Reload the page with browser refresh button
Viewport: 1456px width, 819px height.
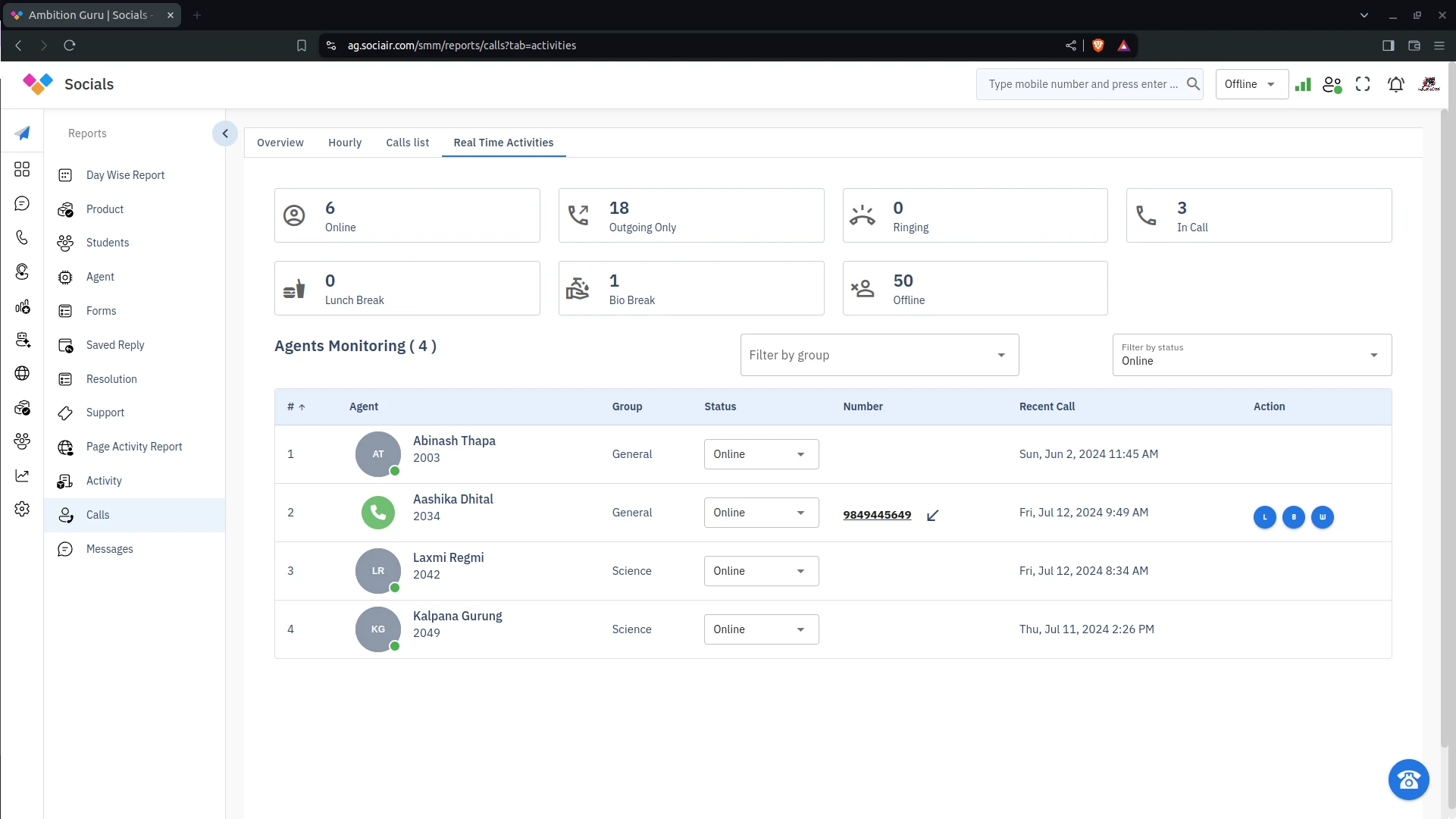coord(70,45)
